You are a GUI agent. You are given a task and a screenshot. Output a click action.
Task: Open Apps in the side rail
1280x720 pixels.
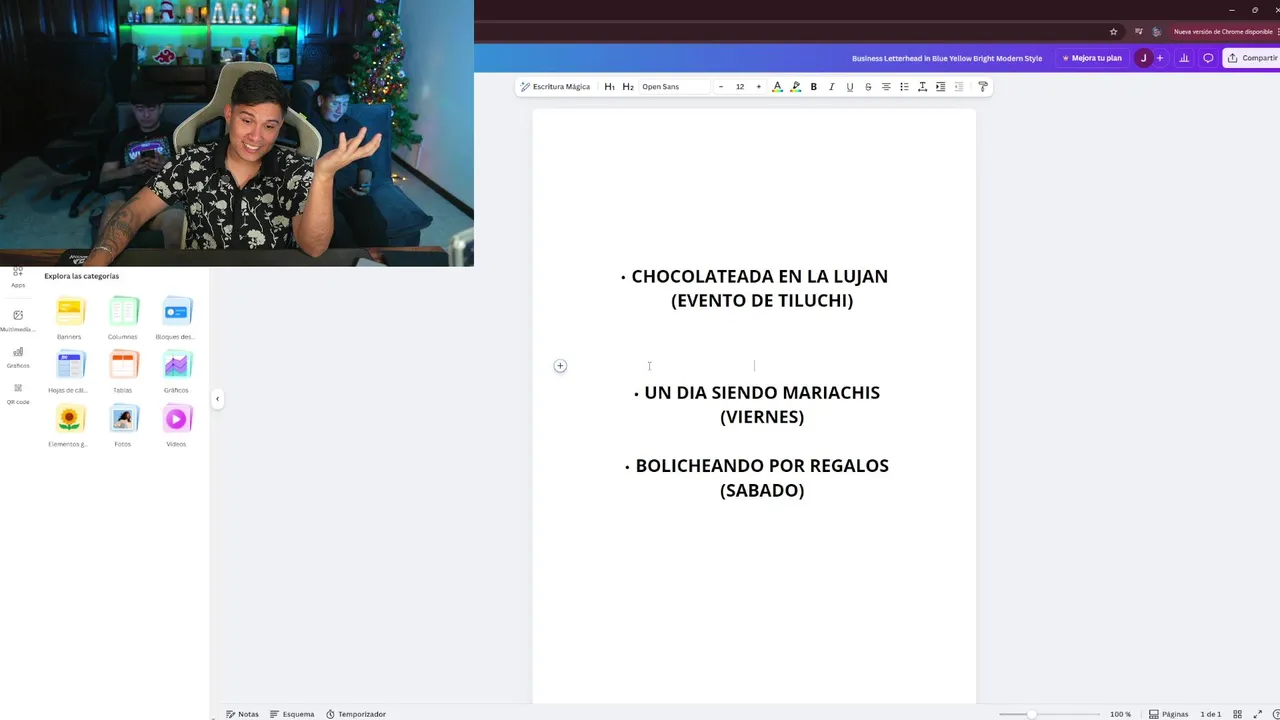[x=18, y=277]
